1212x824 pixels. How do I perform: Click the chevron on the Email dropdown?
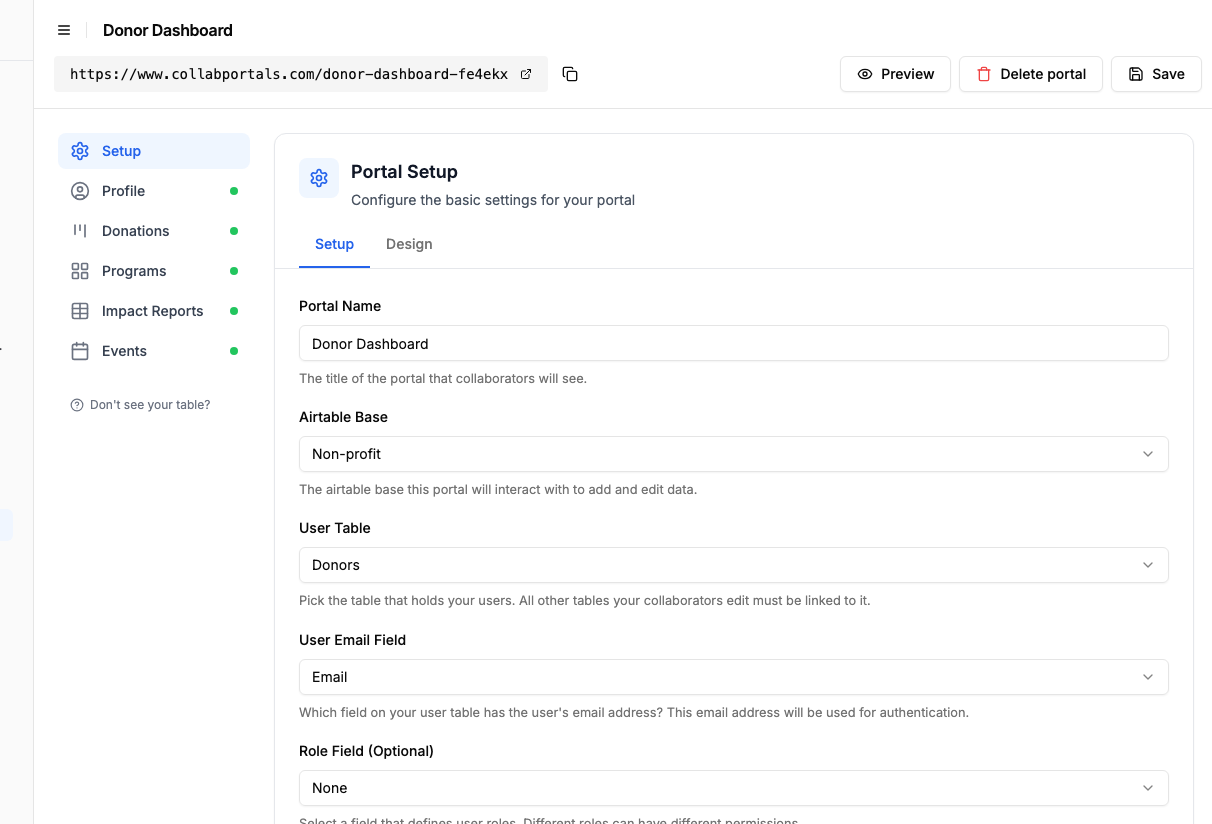coord(1148,677)
